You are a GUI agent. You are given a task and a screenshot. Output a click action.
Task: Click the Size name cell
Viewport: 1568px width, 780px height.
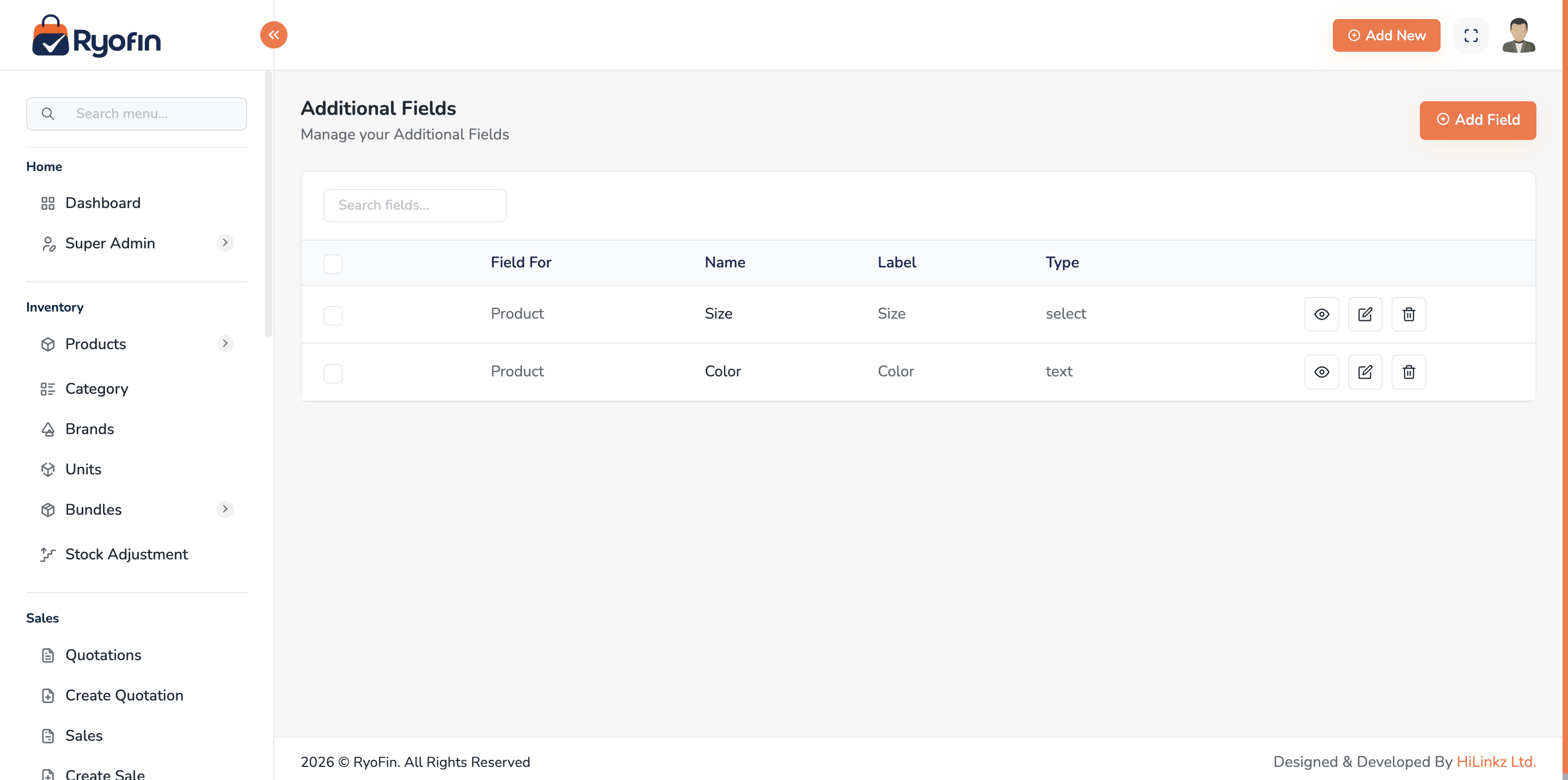pos(718,314)
